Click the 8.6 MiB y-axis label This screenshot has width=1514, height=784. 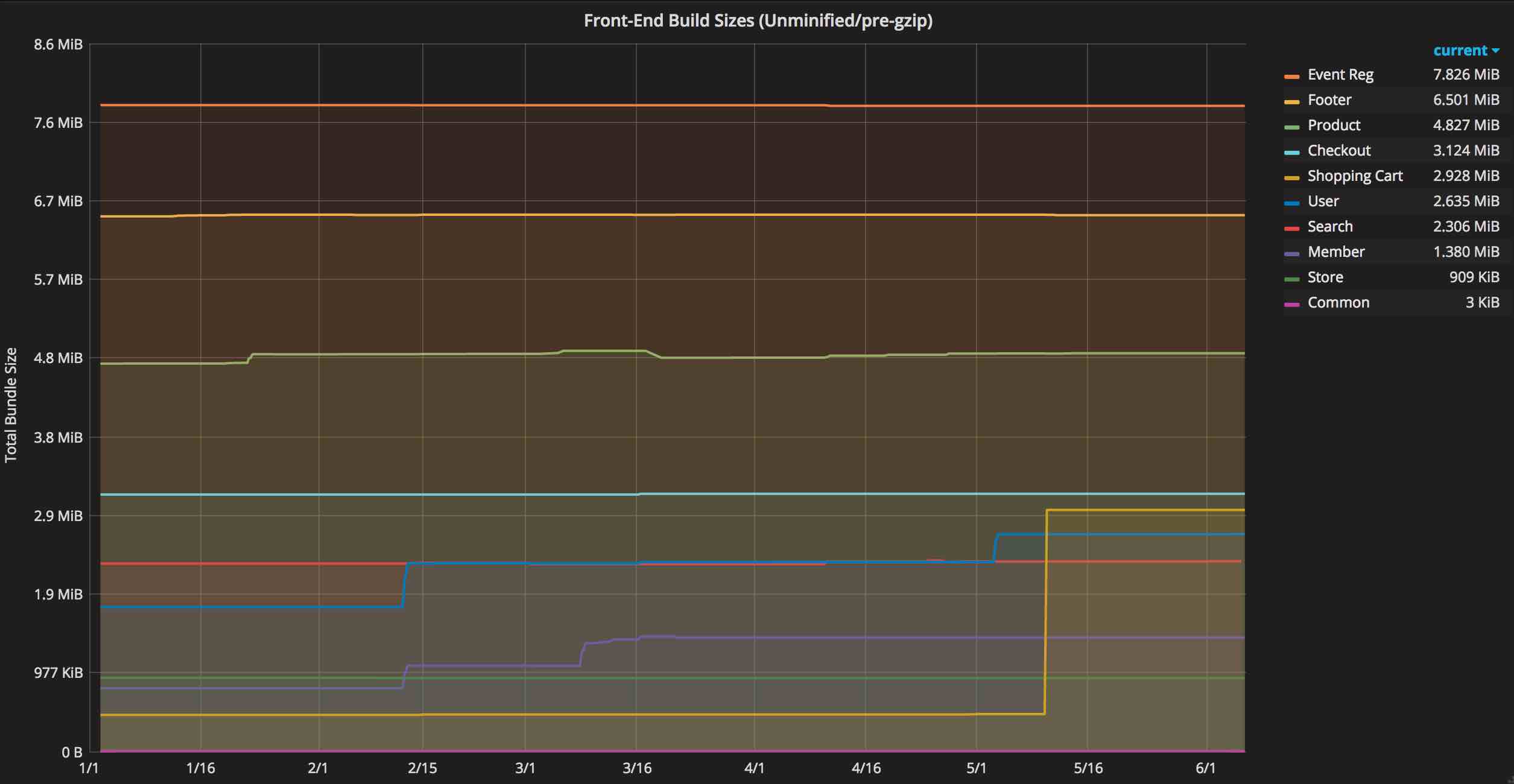(59, 45)
